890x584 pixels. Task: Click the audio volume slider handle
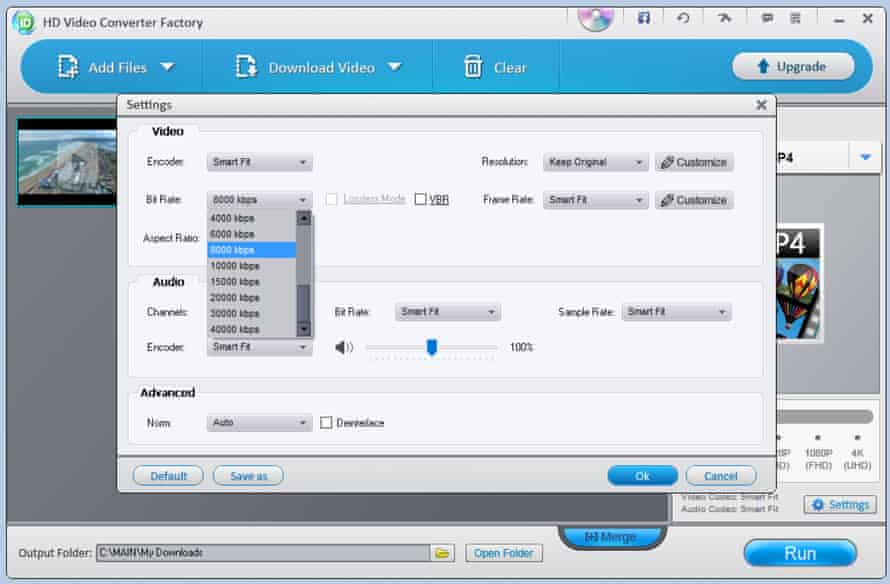(432, 347)
